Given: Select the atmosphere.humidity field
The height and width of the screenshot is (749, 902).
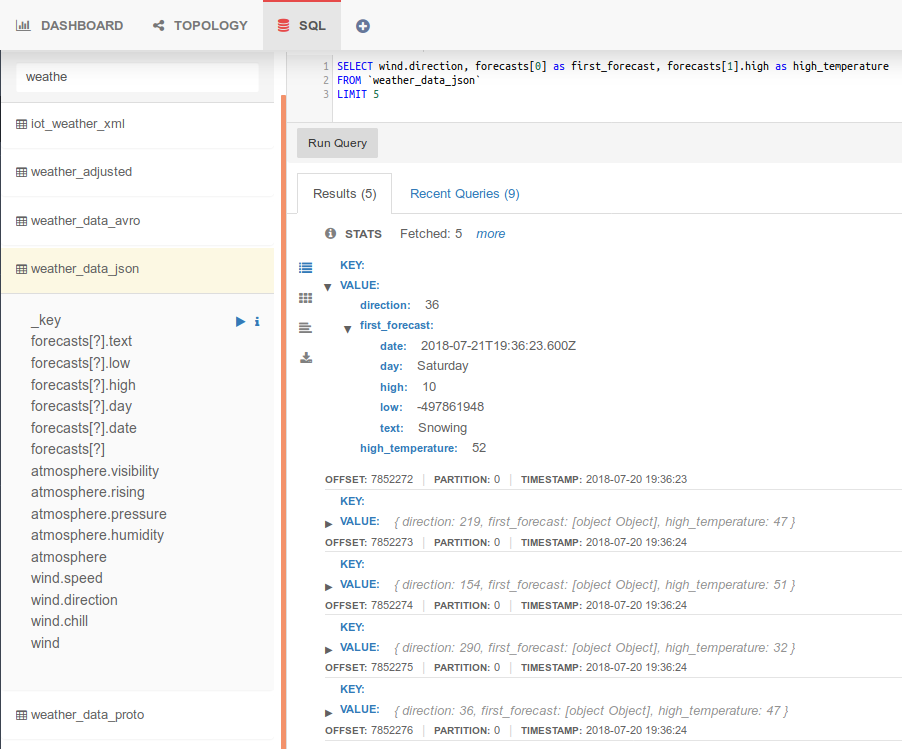Looking at the screenshot, I should pyautogui.click(x=97, y=536).
